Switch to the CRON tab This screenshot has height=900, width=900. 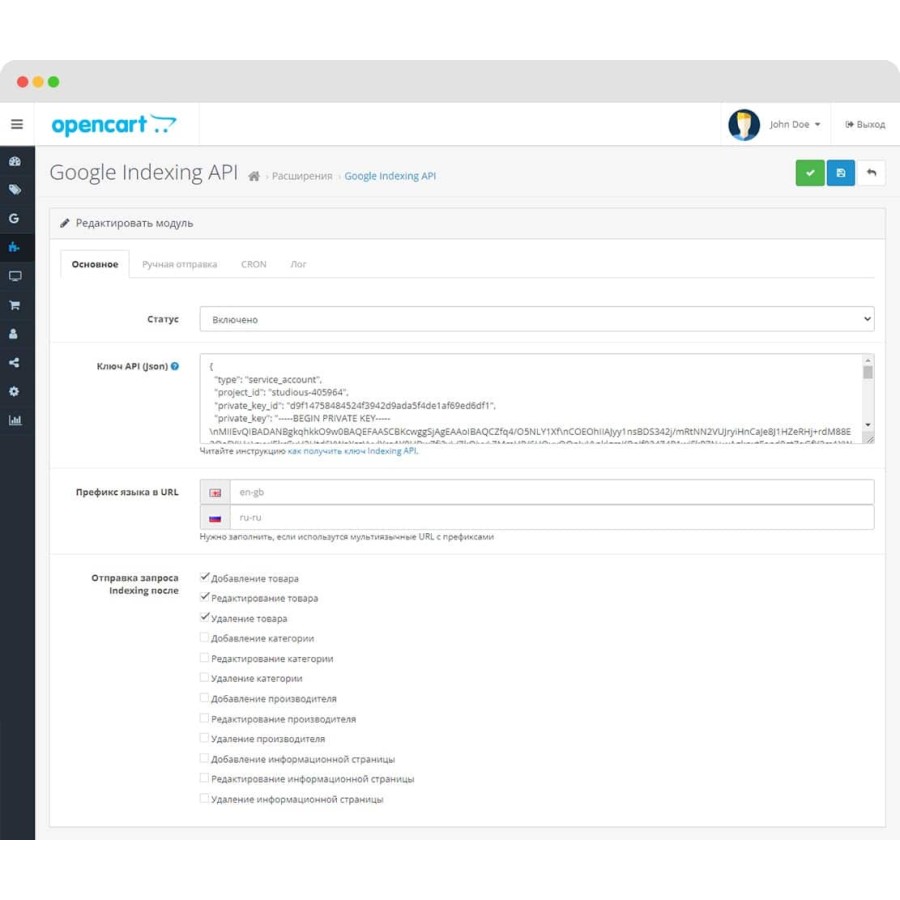coord(254,264)
